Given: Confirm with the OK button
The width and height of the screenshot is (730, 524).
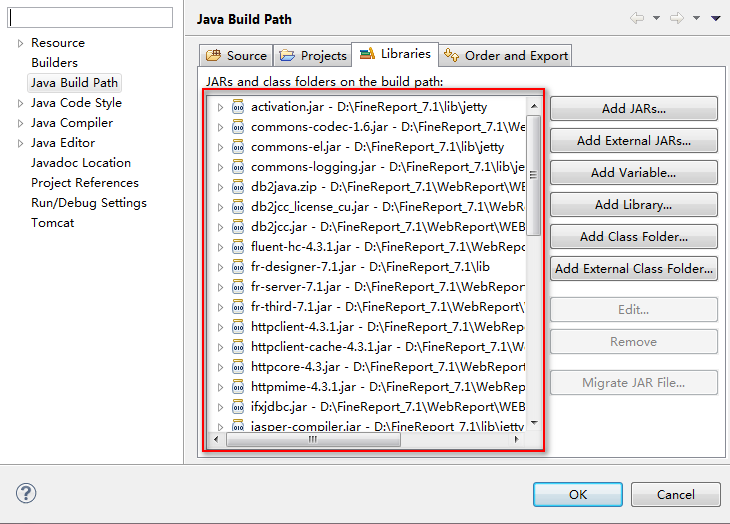Looking at the screenshot, I should point(578,494).
